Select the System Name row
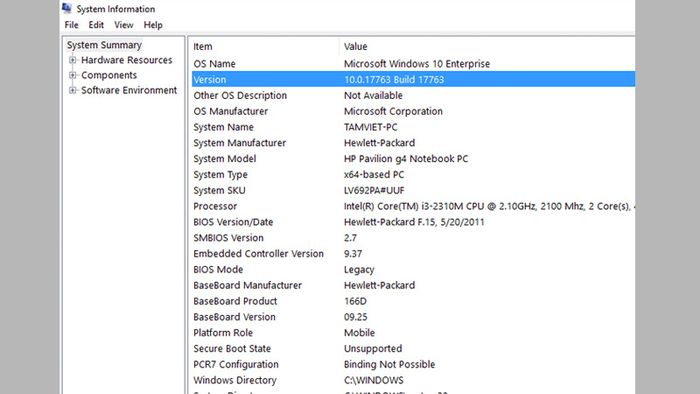 coord(413,127)
